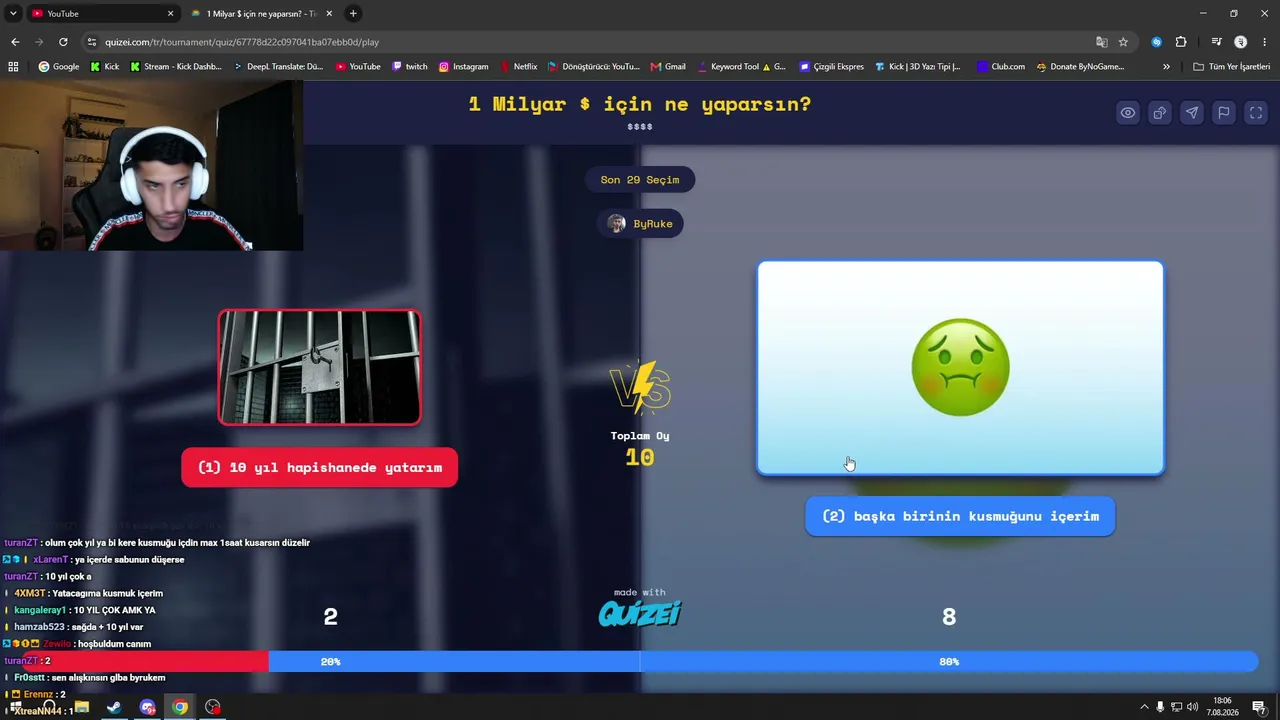This screenshot has width=1280, height=720.
Task: View site information icon in address bar
Action: [92, 42]
